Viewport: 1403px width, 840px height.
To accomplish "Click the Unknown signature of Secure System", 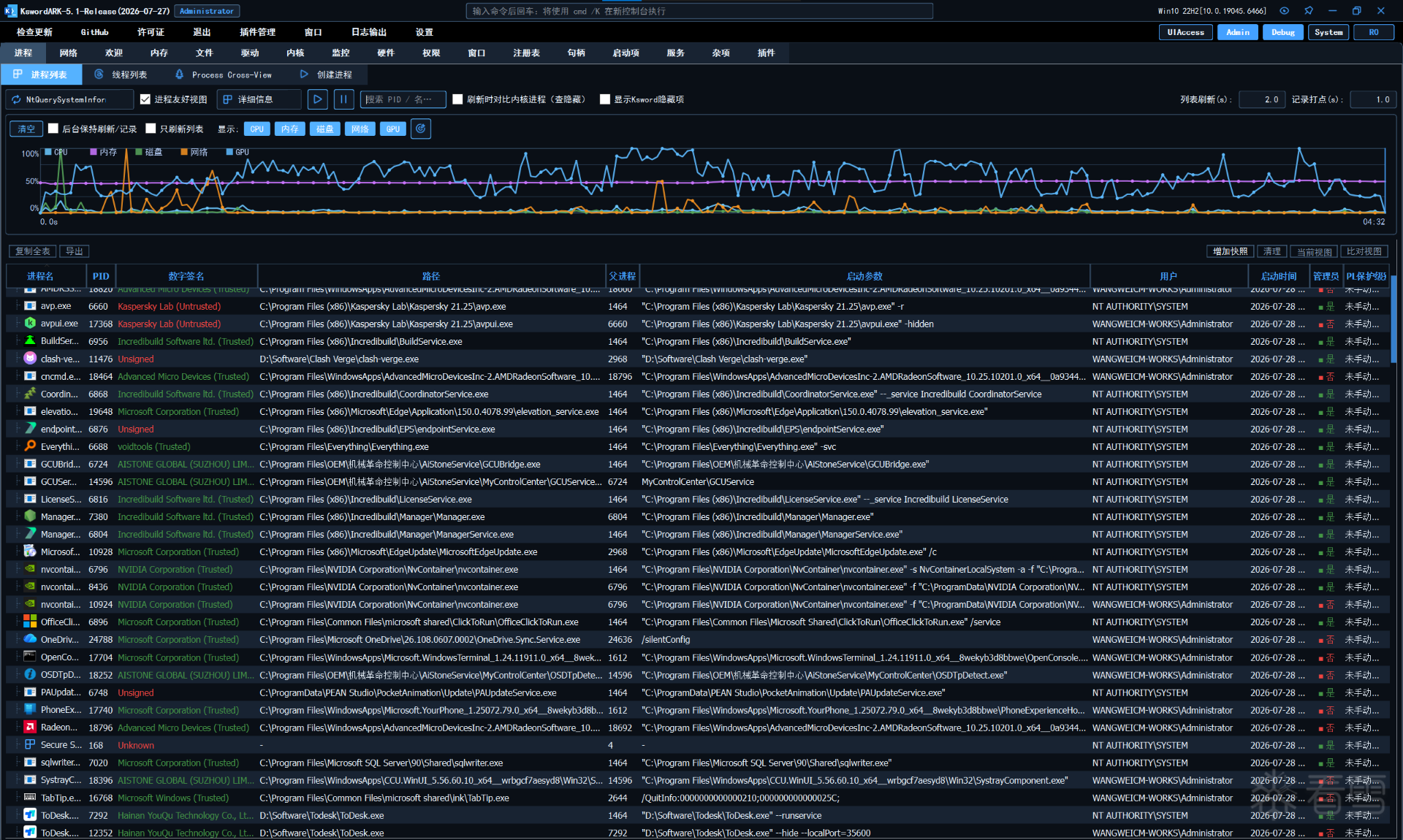I will [136, 745].
